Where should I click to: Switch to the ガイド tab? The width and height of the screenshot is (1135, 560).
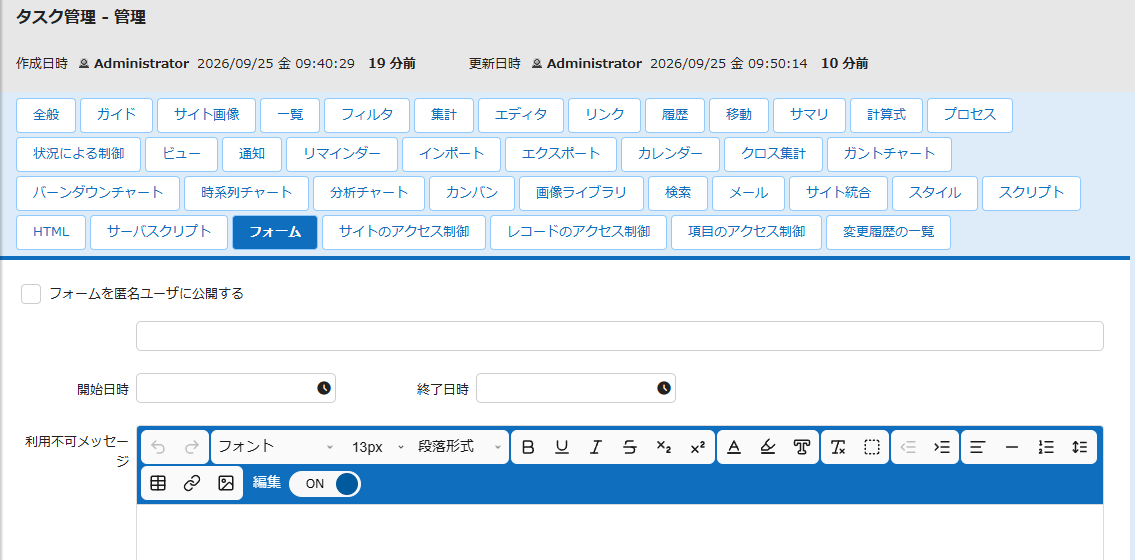pyautogui.click(x=117, y=115)
